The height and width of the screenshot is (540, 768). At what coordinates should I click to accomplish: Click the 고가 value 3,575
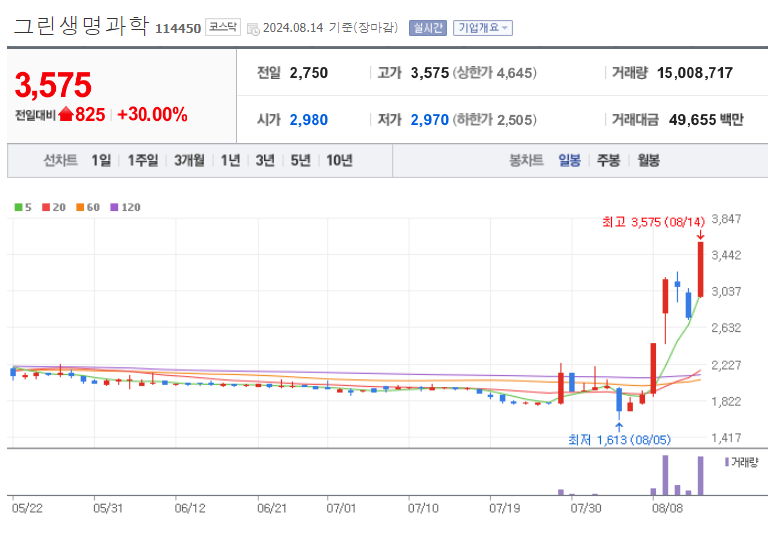click(x=430, y=73)
